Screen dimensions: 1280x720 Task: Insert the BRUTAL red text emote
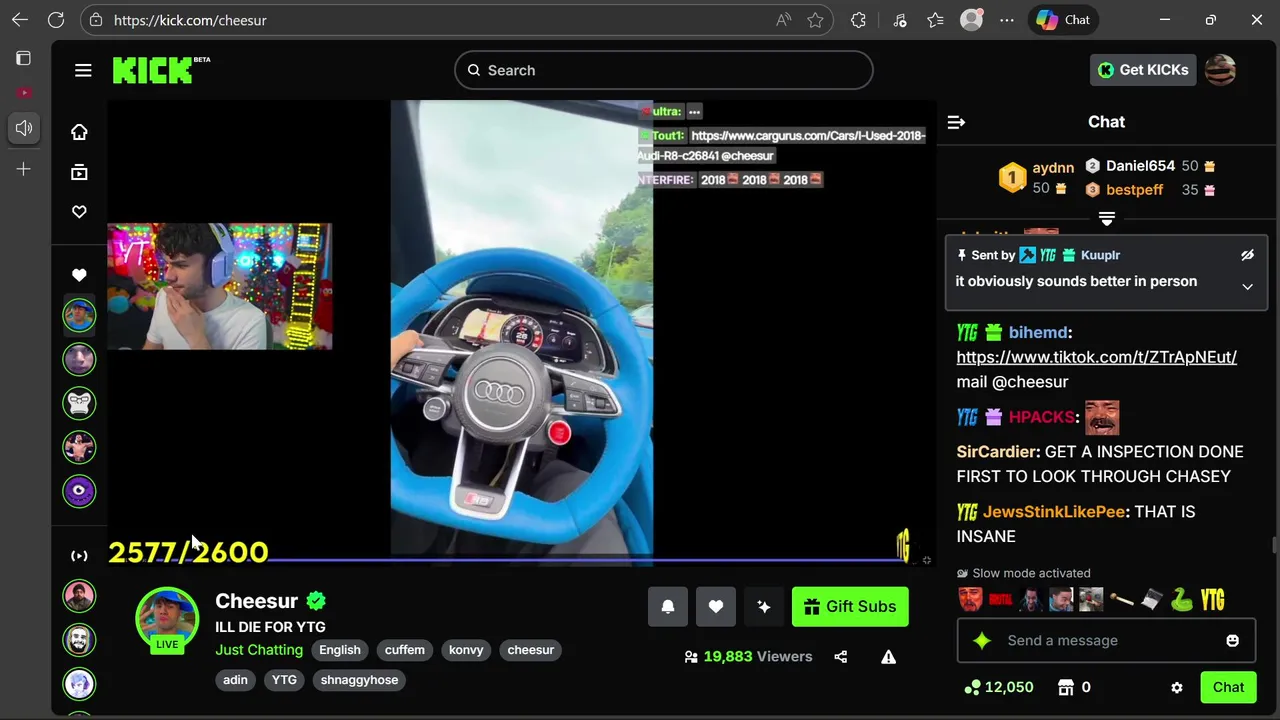[x=1000, y=600]
